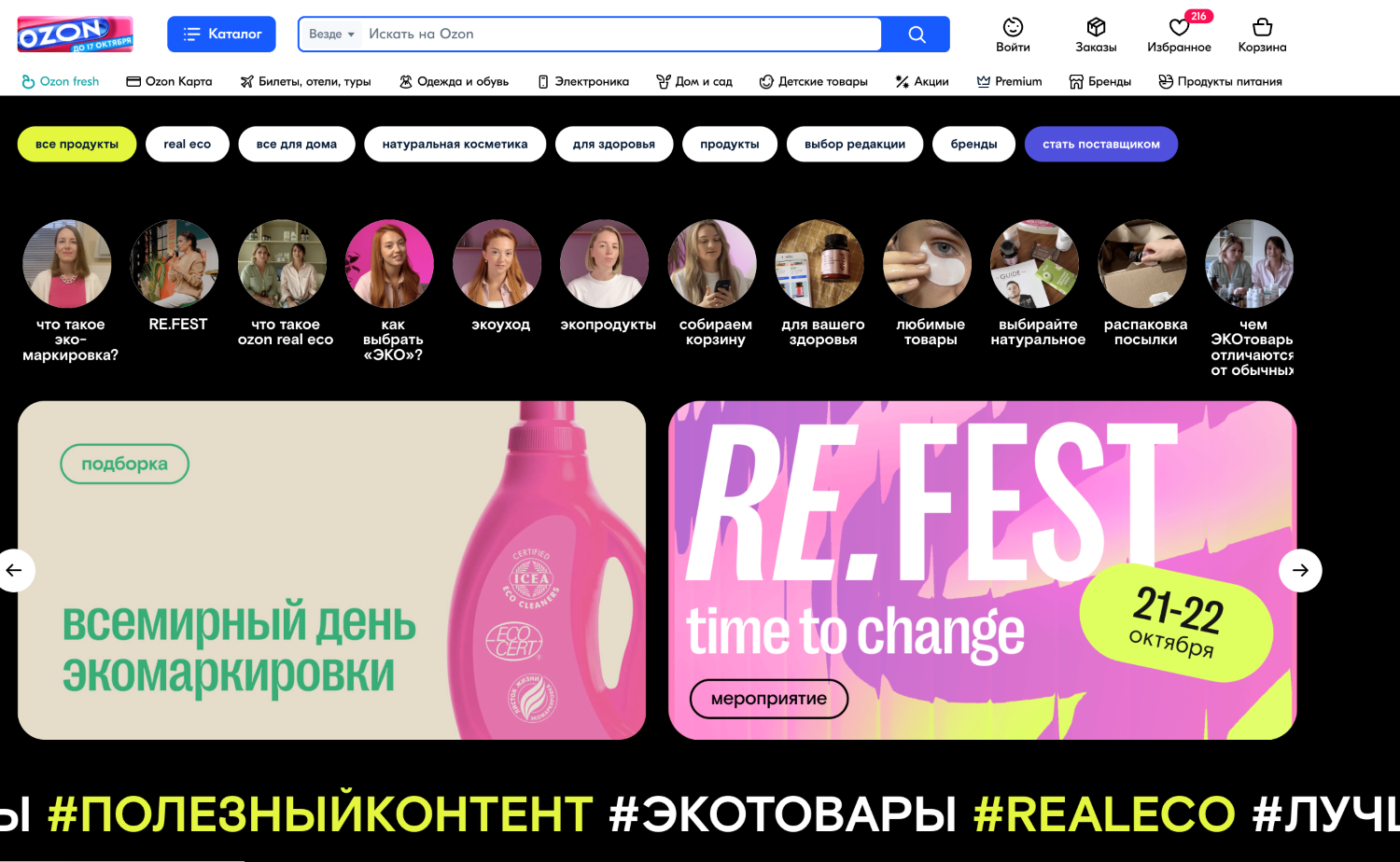Select the все для дома tab

pos(297,144)
